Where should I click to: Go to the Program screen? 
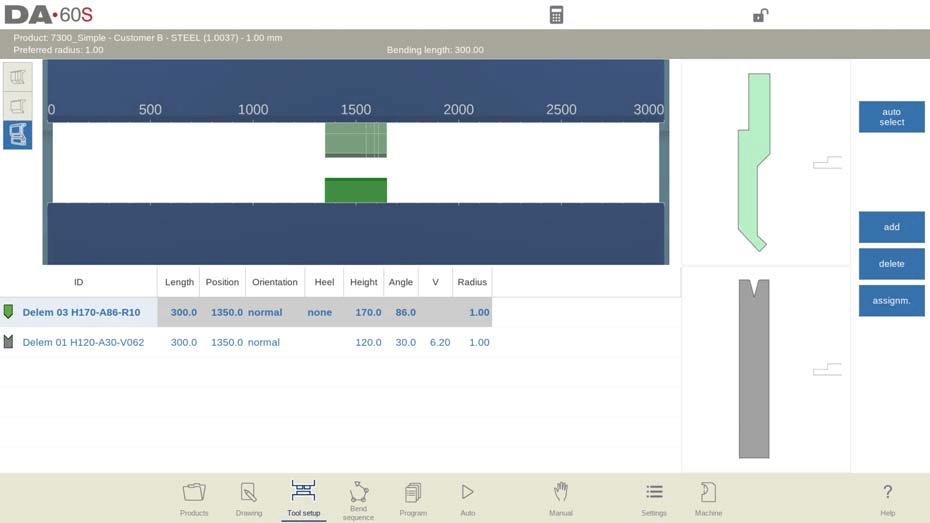413,498
